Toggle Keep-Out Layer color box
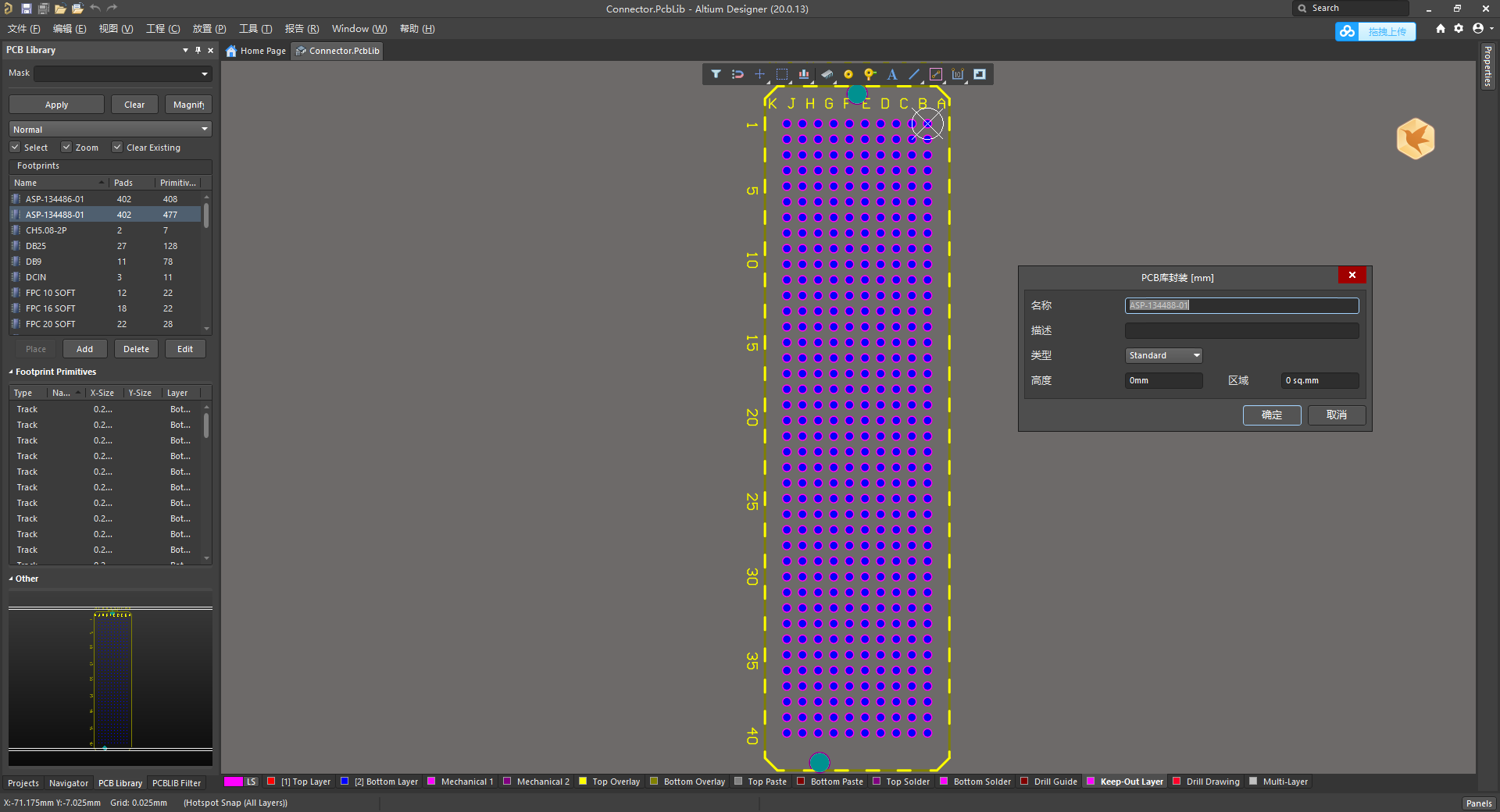This screenshot has height=812, width=1500. 1091,781
